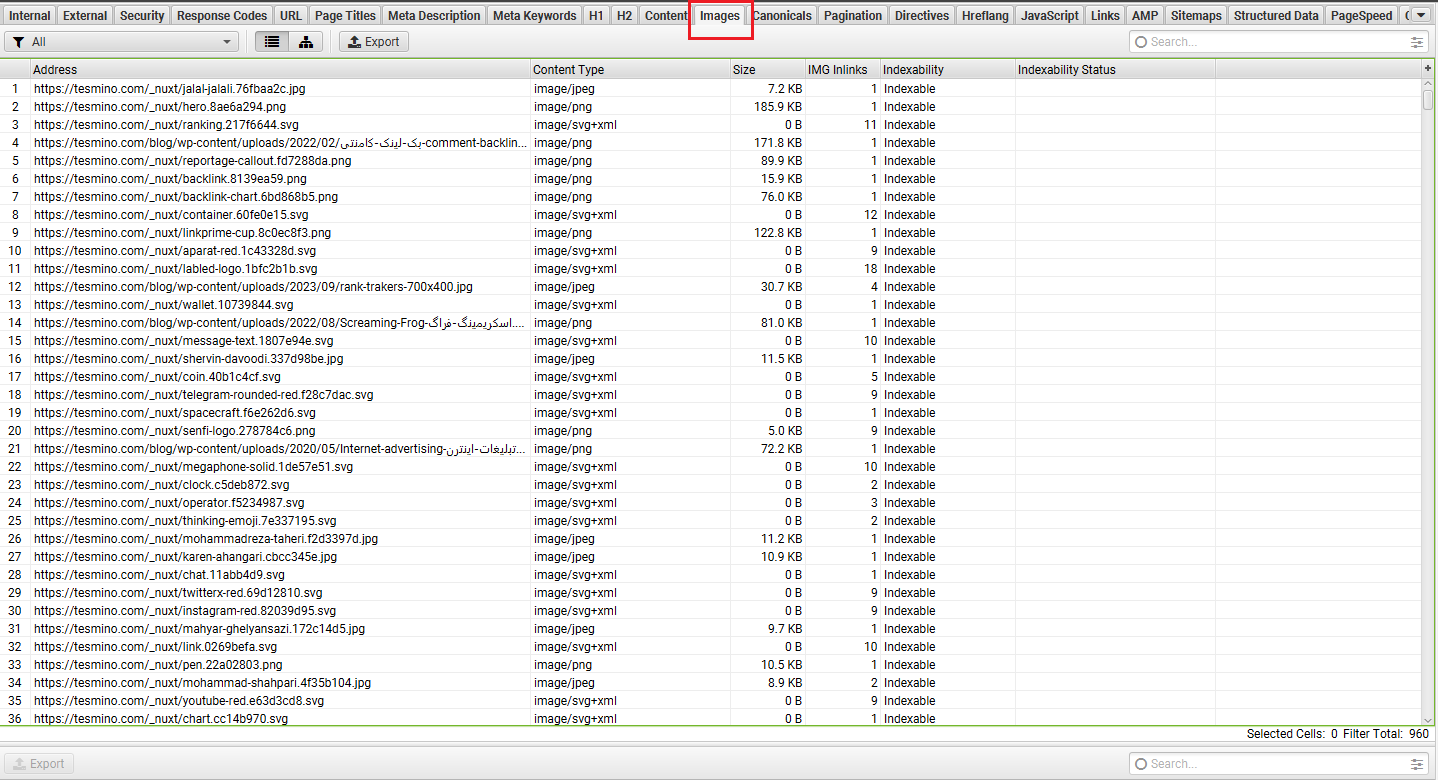
Task: Switch to the Security tab
Action: [142, 15]
